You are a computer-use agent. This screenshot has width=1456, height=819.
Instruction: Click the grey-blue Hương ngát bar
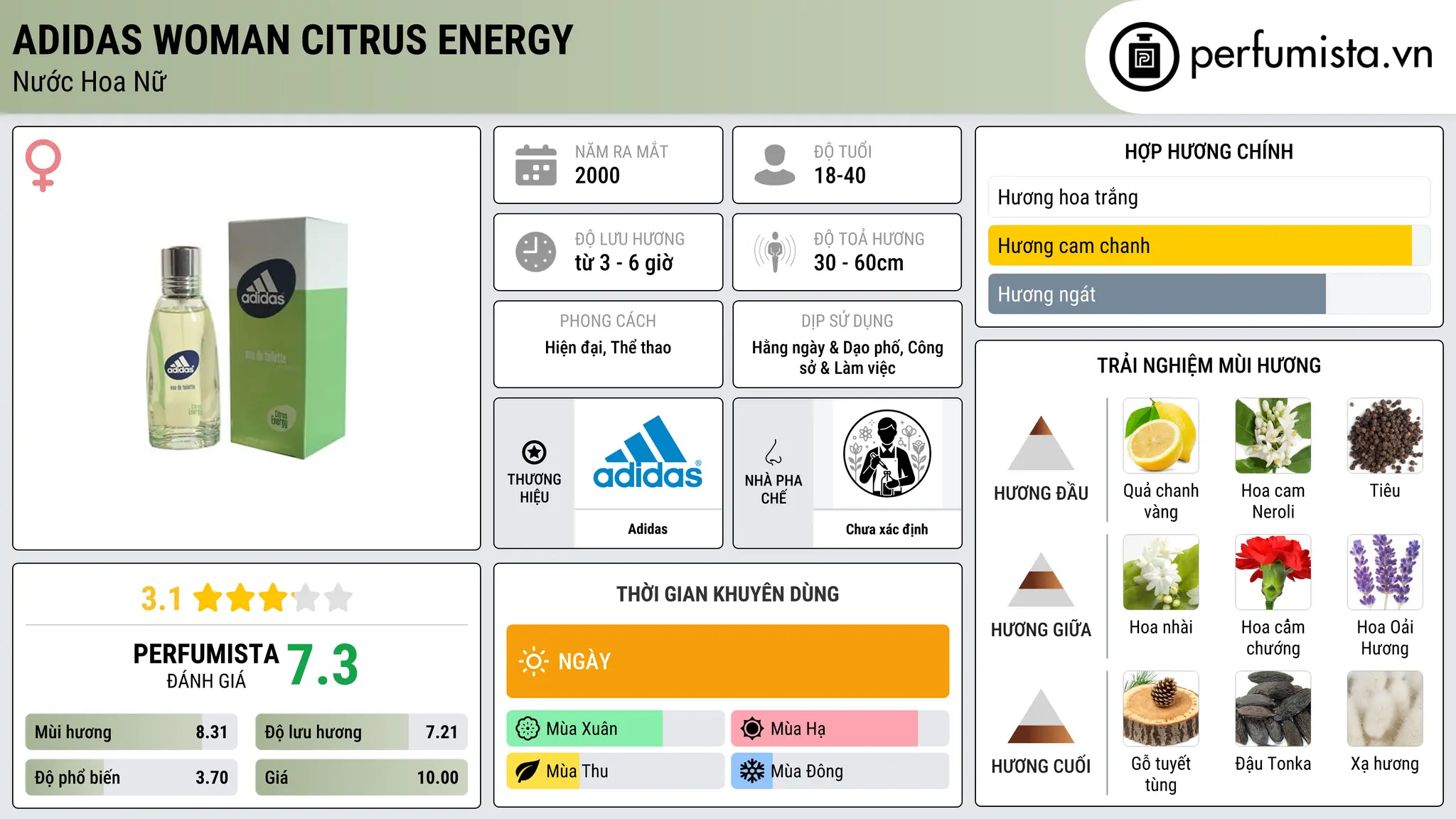tap(1209, 294)
